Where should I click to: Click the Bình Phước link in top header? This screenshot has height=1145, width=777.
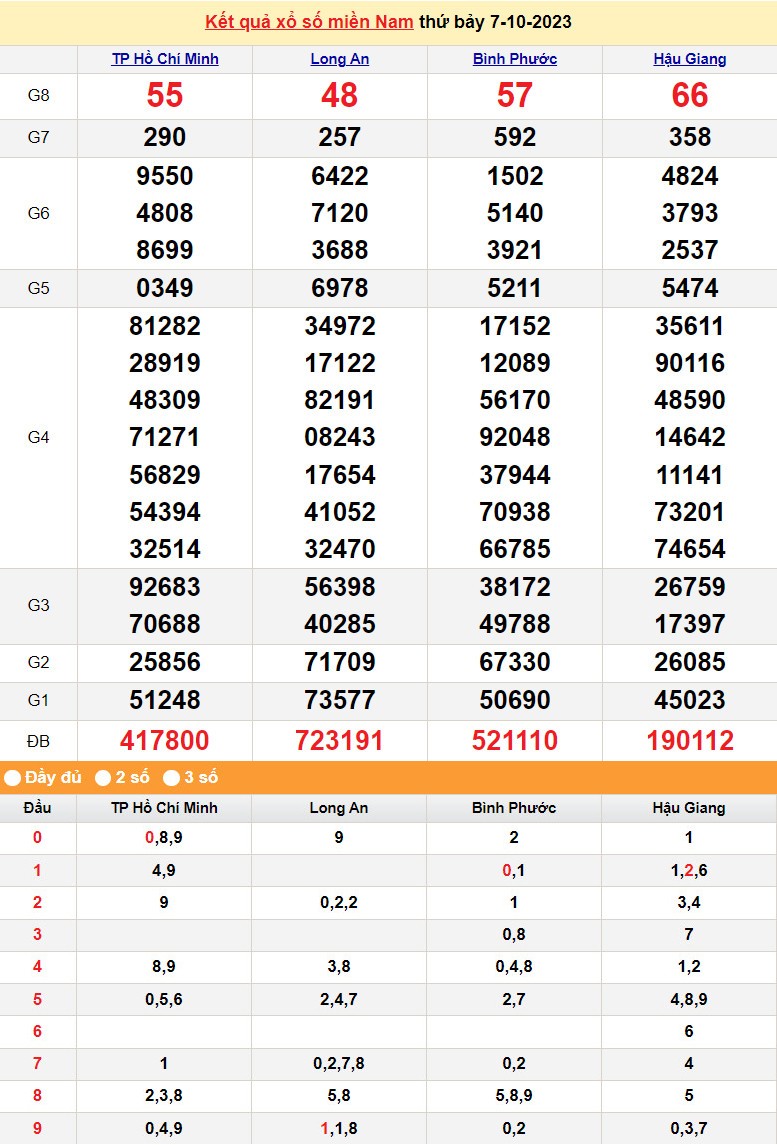pyautogui.click(x=515, y=59)
